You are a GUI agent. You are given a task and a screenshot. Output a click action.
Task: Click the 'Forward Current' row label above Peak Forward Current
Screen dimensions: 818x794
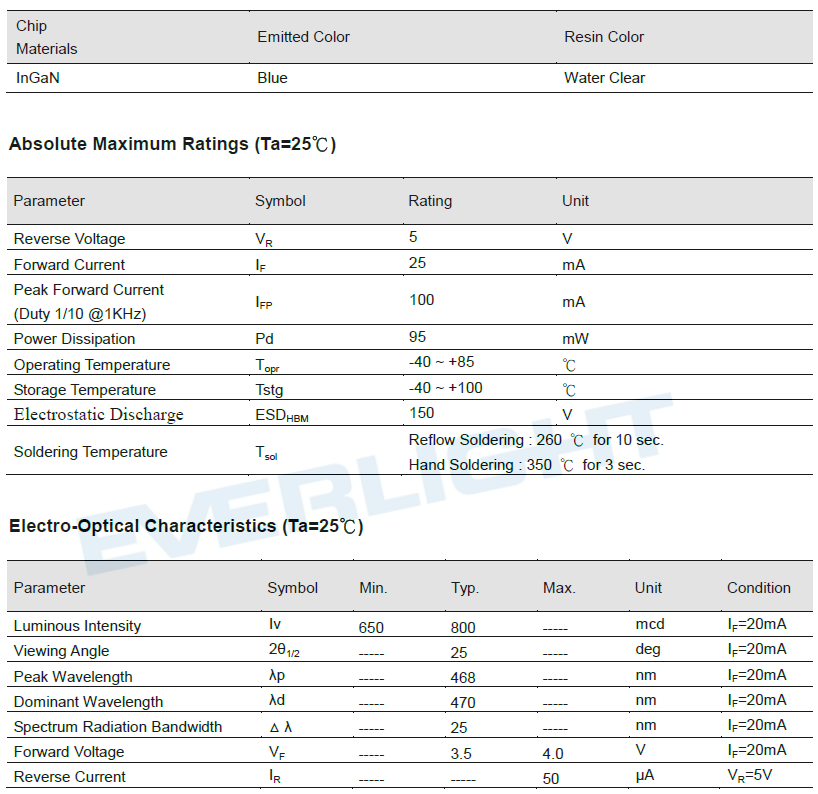click(x=69, y=264)
